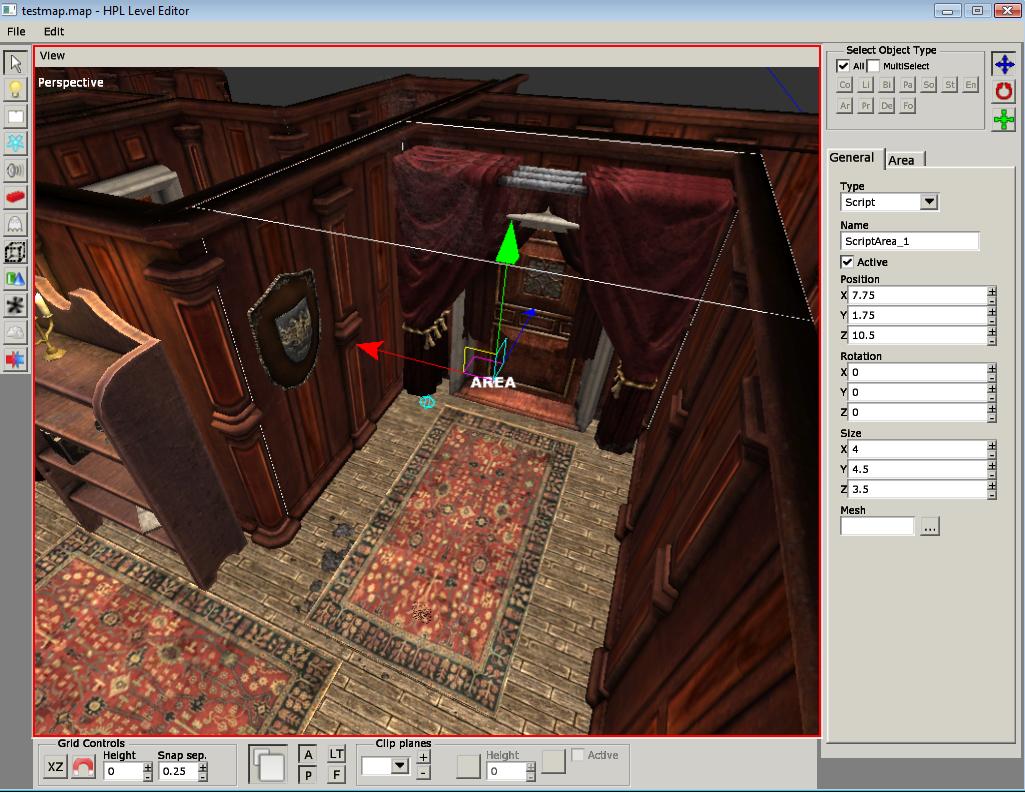1025x793 pixels.
Task: Open the File menu
Action: [x=16, y=31]
